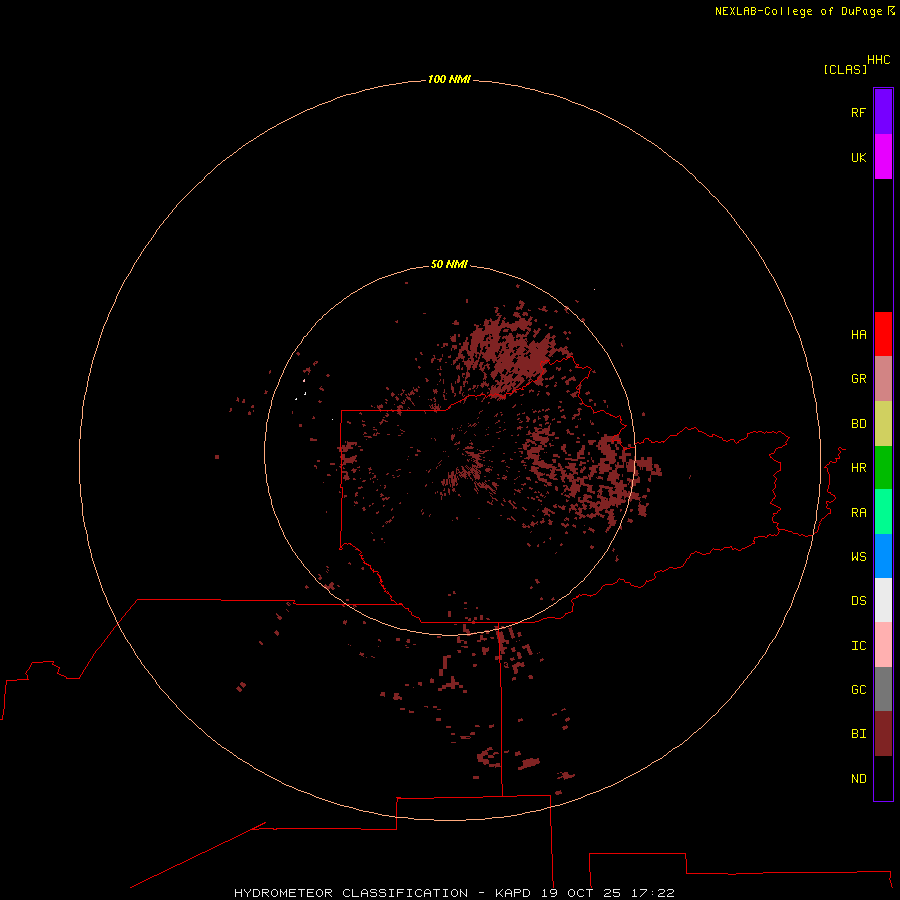Click the 'GR' legend label
This screenshot has width=900, height=900.
point(858,379)
